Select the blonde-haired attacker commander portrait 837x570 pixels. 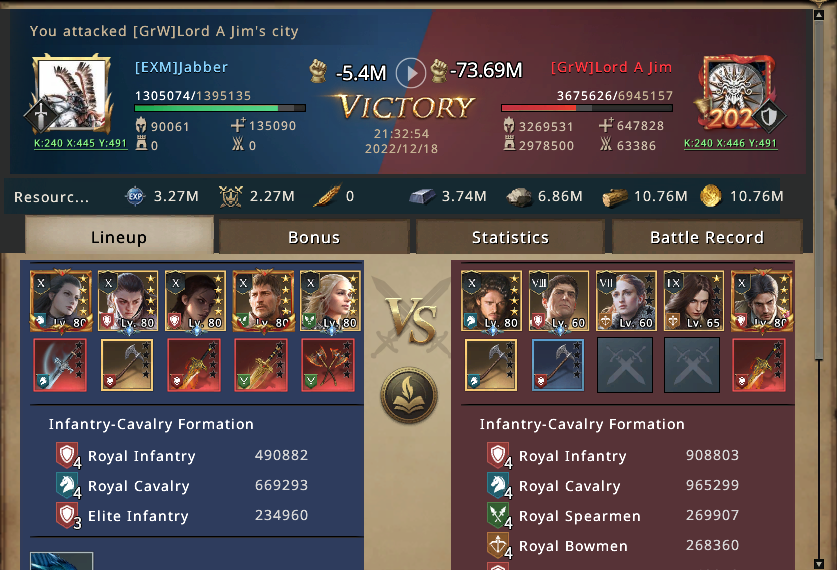click(x=330, y=301)
